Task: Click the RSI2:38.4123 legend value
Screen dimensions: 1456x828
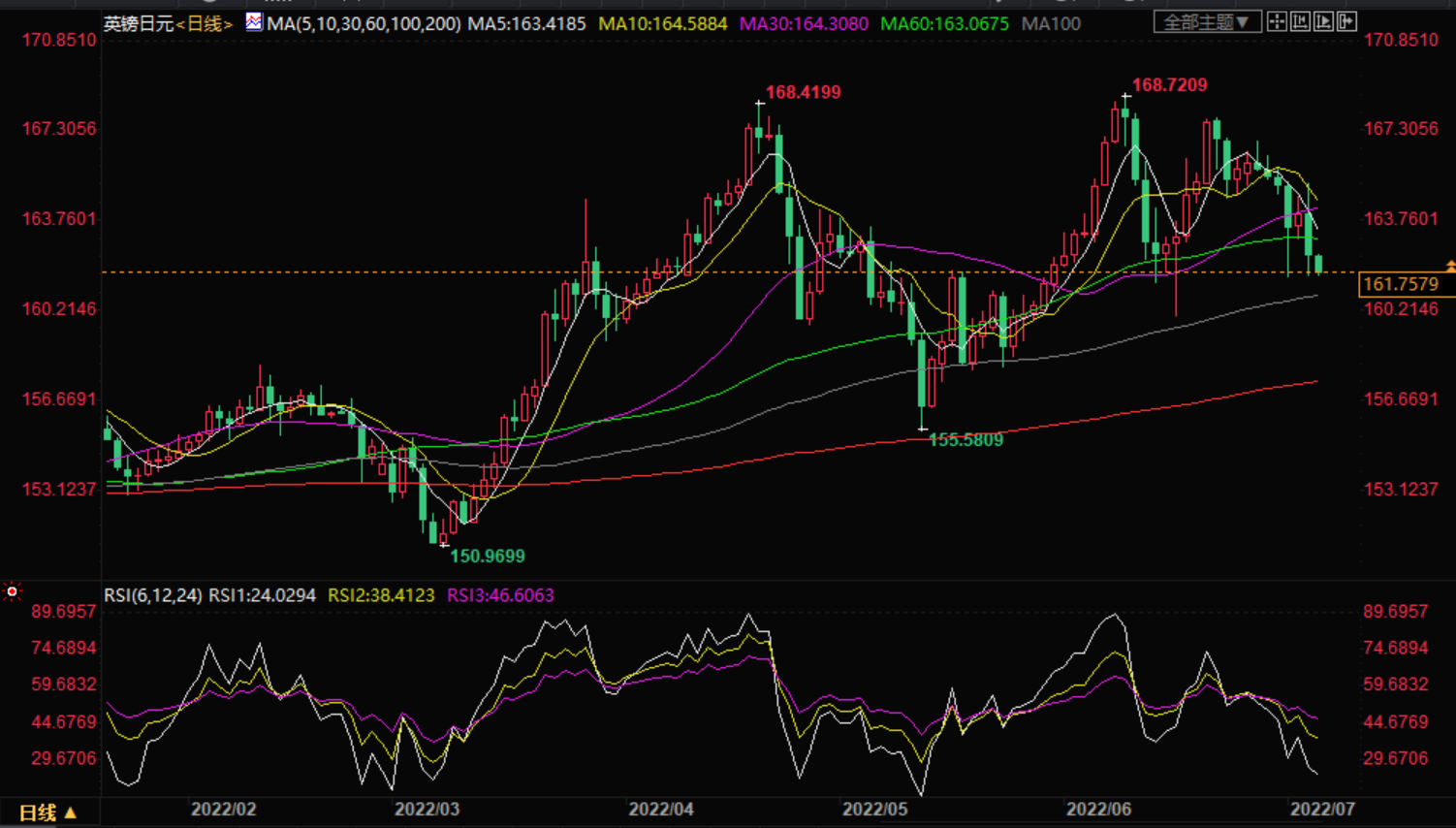Action: coord(381,595)
